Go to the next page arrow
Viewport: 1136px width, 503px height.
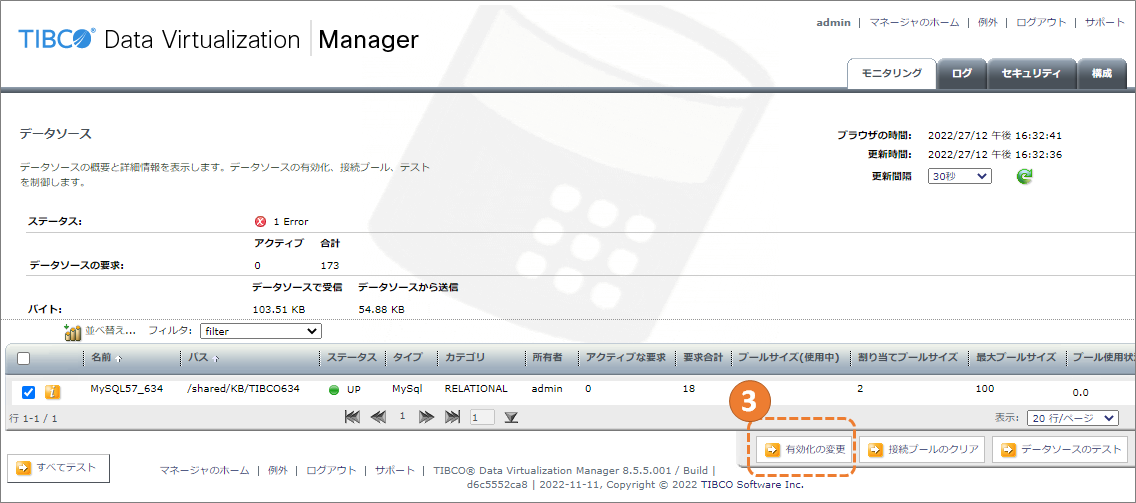coord(426,417)
